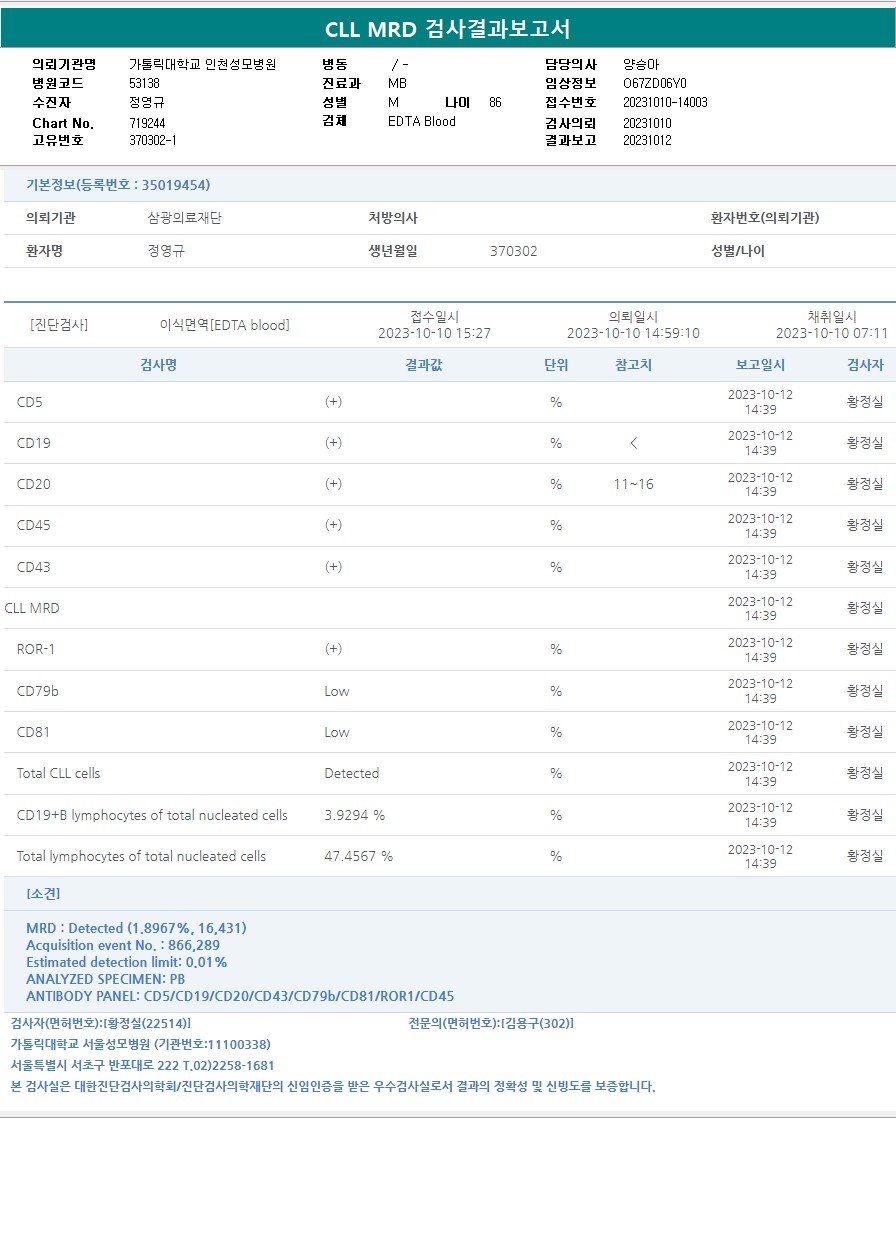Click the 'CD79b' test name
The width and height of the screenshot is (896, 1243).
[38, 691]
